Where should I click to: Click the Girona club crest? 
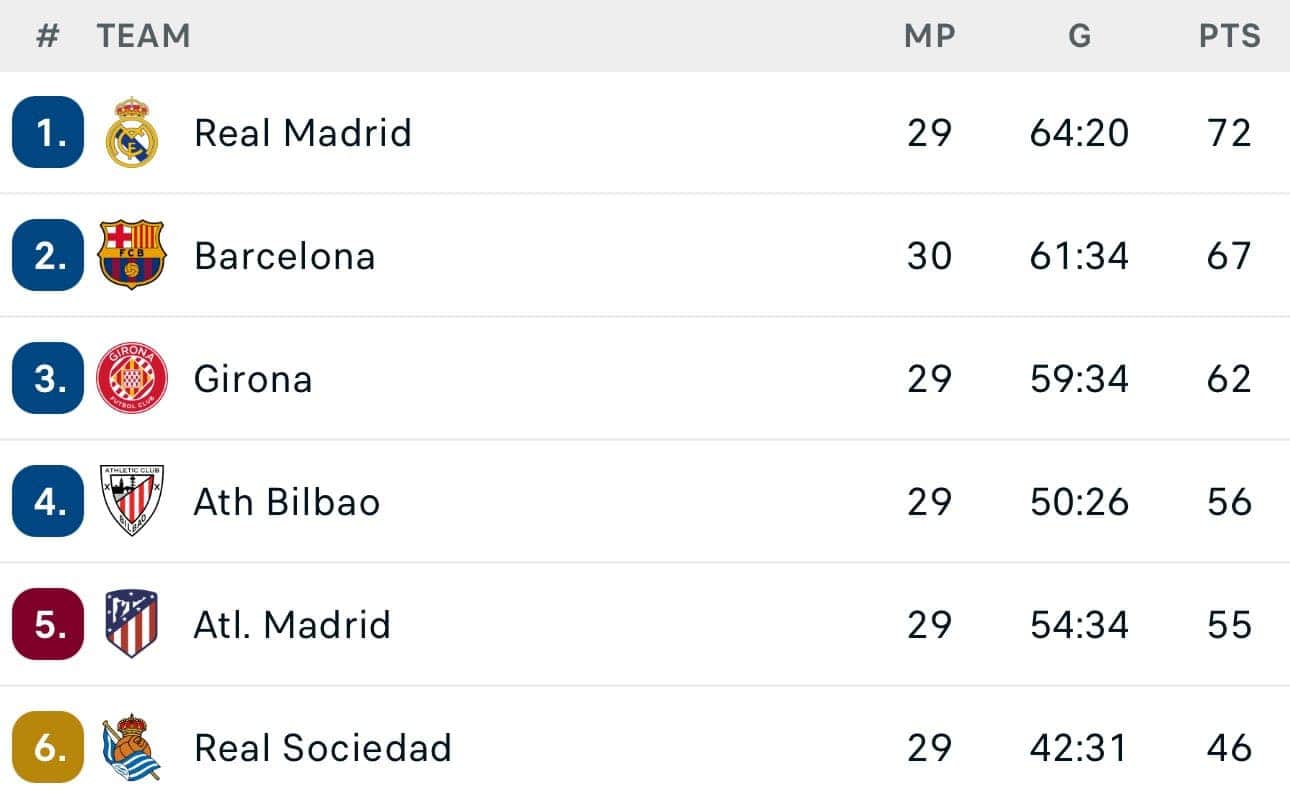[x=131, y=378]
